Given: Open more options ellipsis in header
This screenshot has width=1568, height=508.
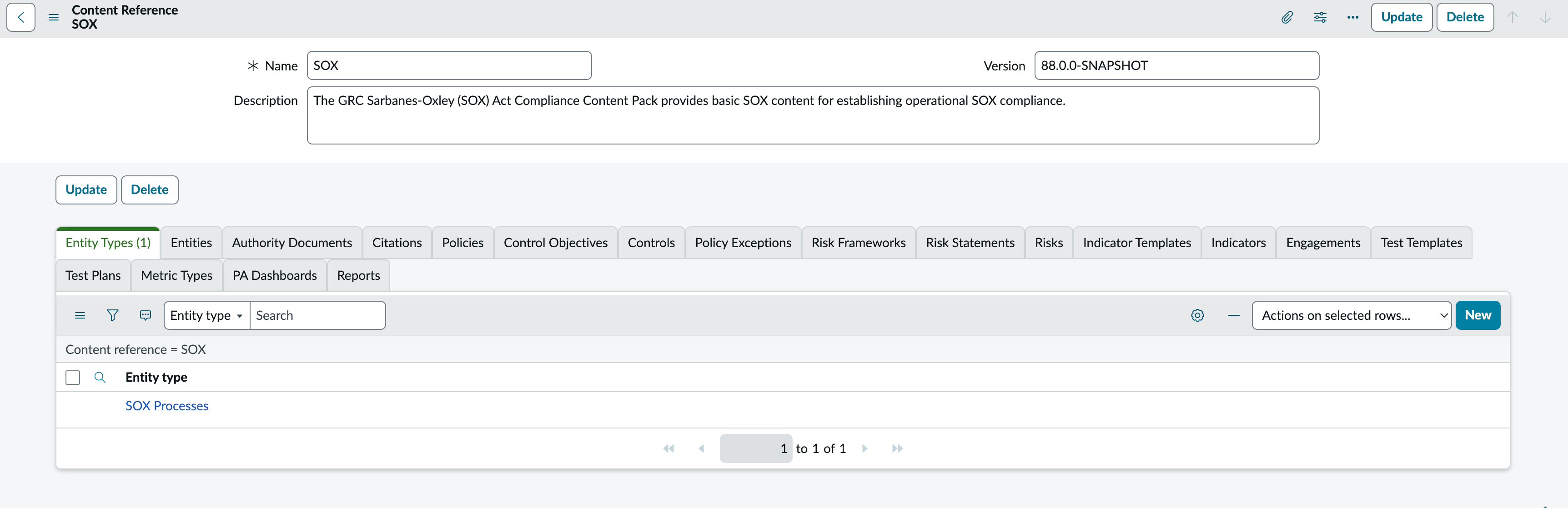Looking at the screenshot, I should 1352,17.
